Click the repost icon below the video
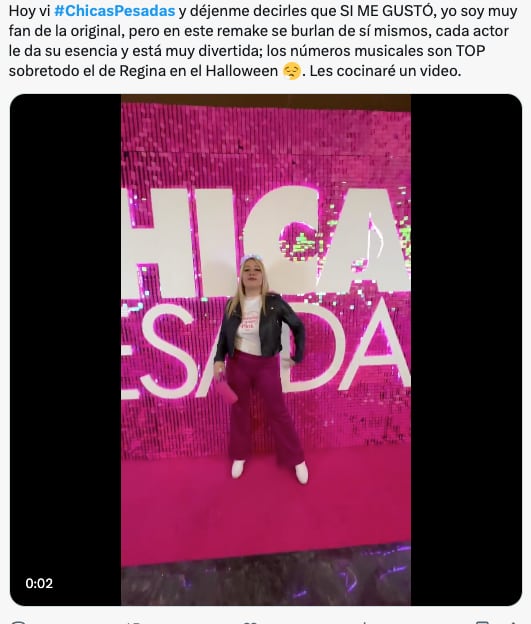The image size is (531, 624). click(133, 622)
